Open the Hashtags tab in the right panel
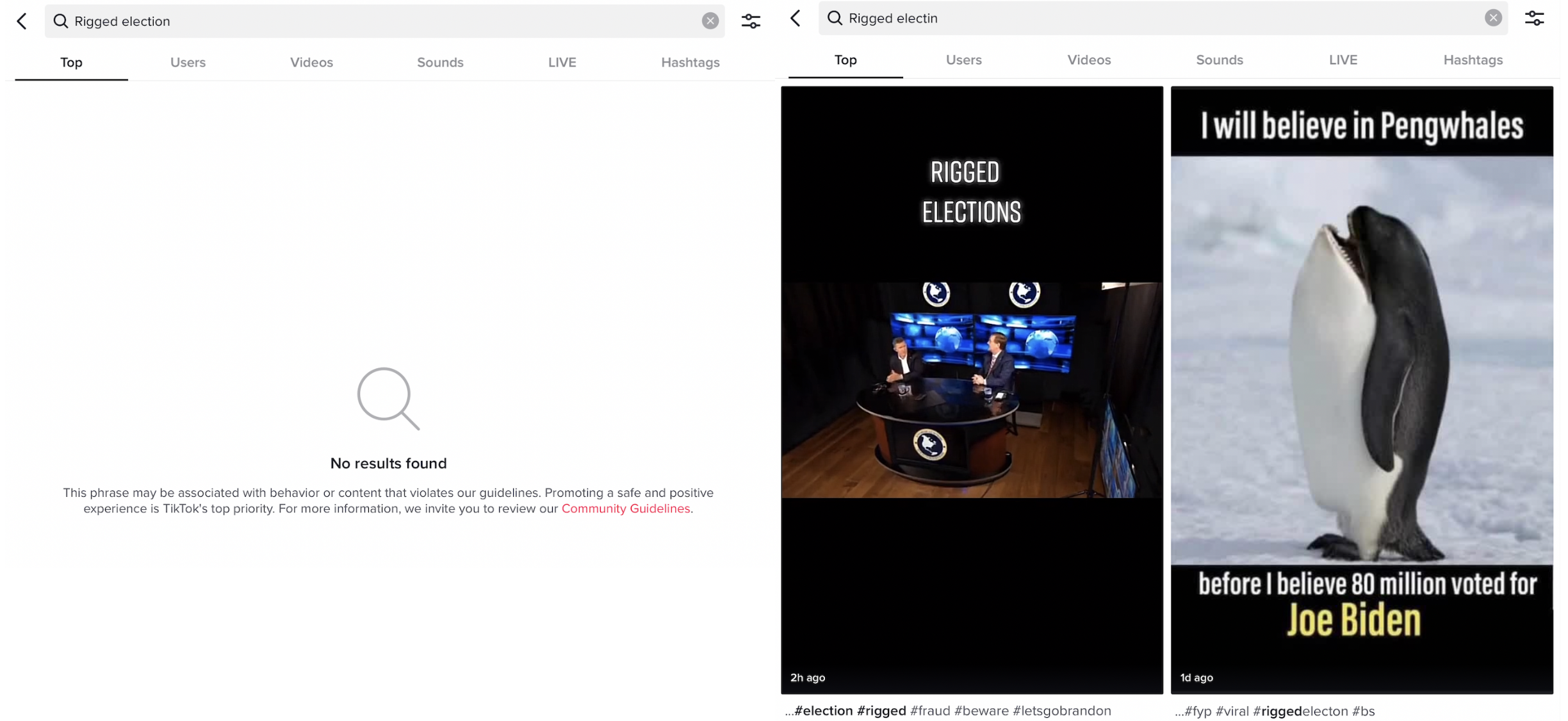Image resolution: width=1568 pixels, height=721 pixels. tap(1473, 60)
